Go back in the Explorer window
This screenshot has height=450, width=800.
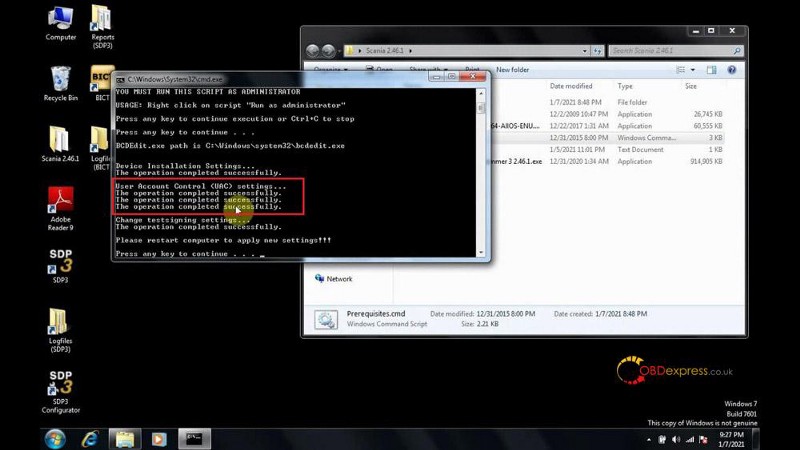click(x=313, y=51)
